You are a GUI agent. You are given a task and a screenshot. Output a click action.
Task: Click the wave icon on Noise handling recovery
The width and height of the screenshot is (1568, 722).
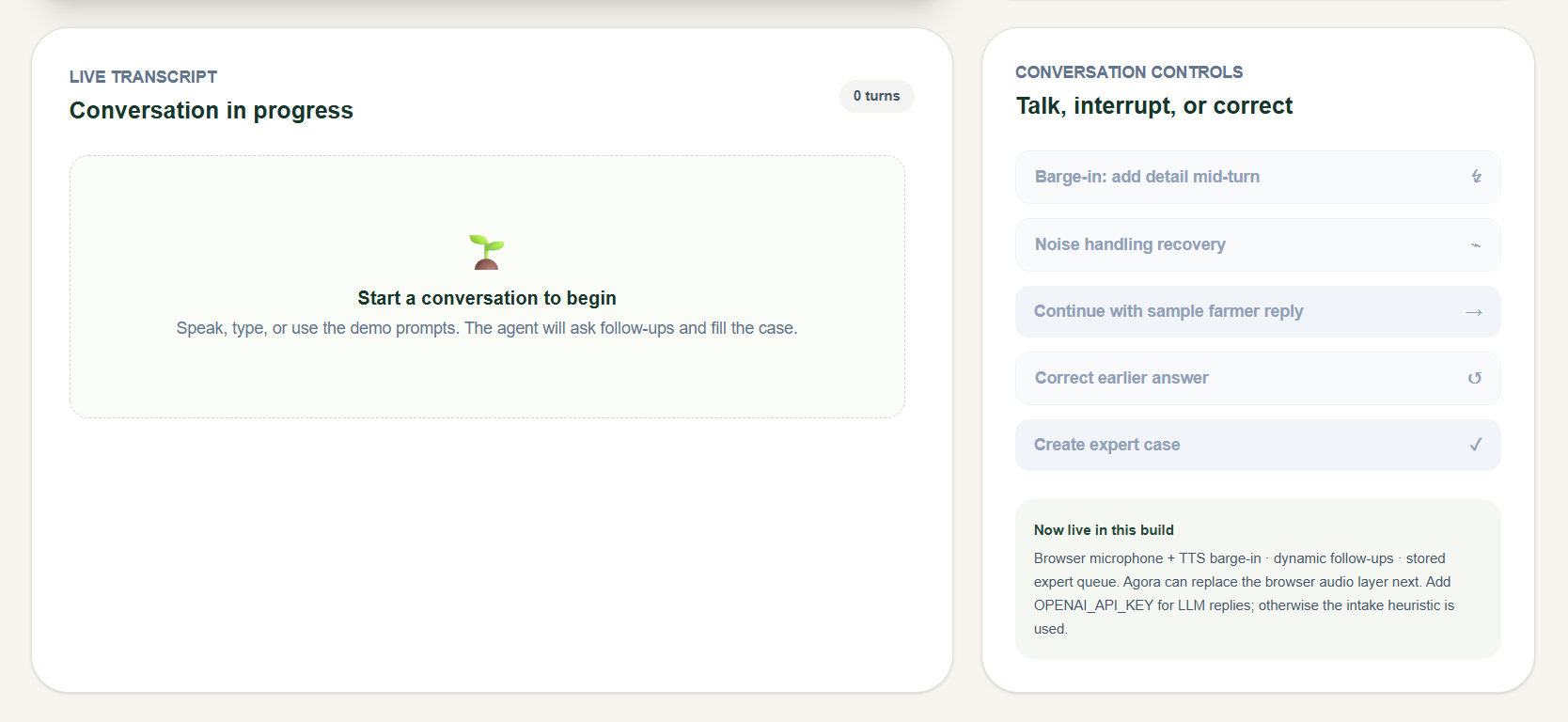(1475, 245)
